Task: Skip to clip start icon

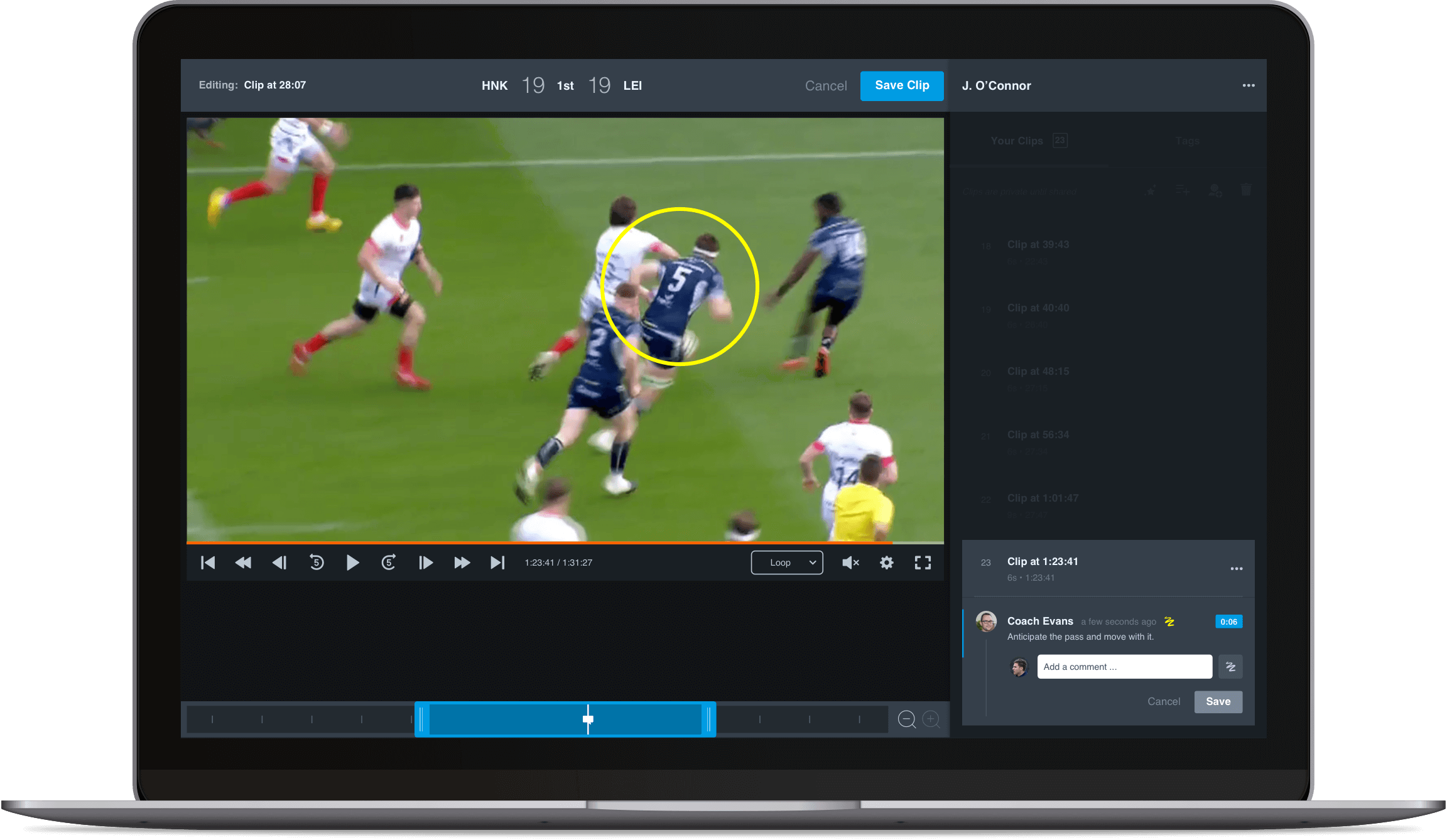Action: [x=208, y=563]
